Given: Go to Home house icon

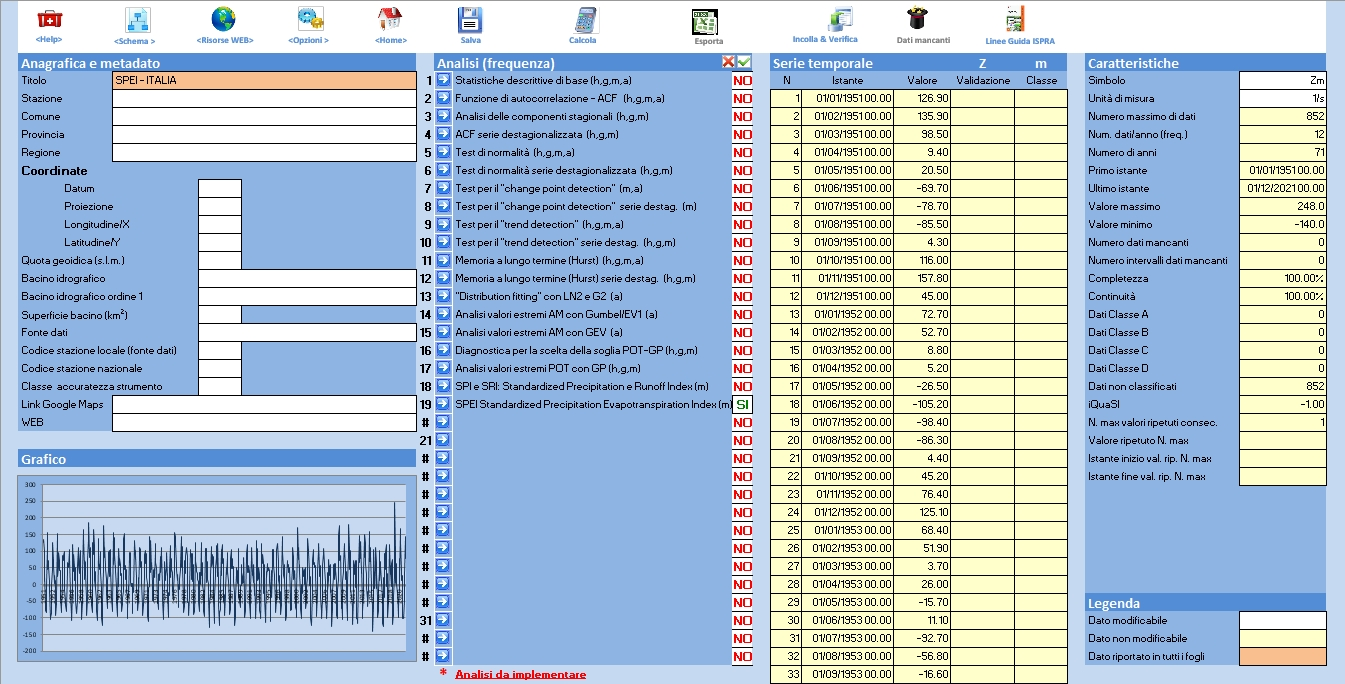Looking at the screenshot, I should [390, 20].
